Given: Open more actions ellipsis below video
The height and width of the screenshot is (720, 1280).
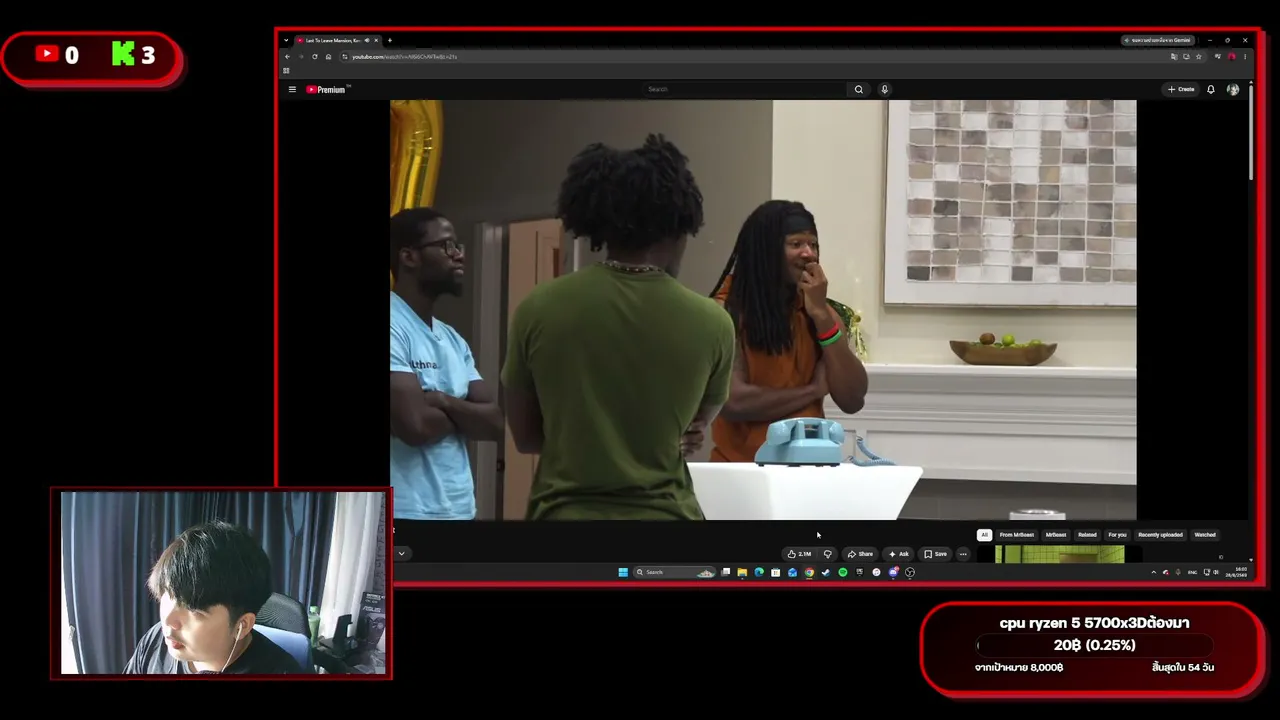Looking at the screenshot, I should tap(963, 554).
